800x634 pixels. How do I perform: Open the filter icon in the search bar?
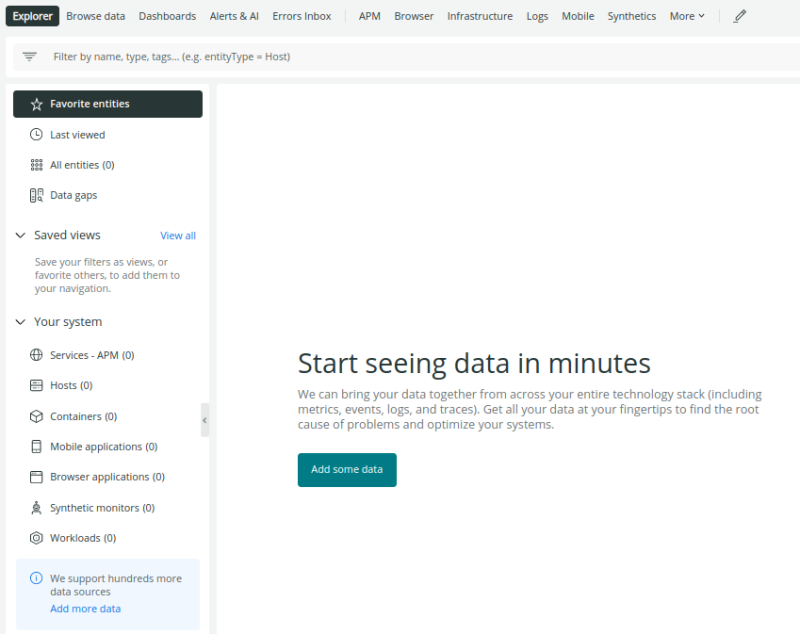coord(29,57)
